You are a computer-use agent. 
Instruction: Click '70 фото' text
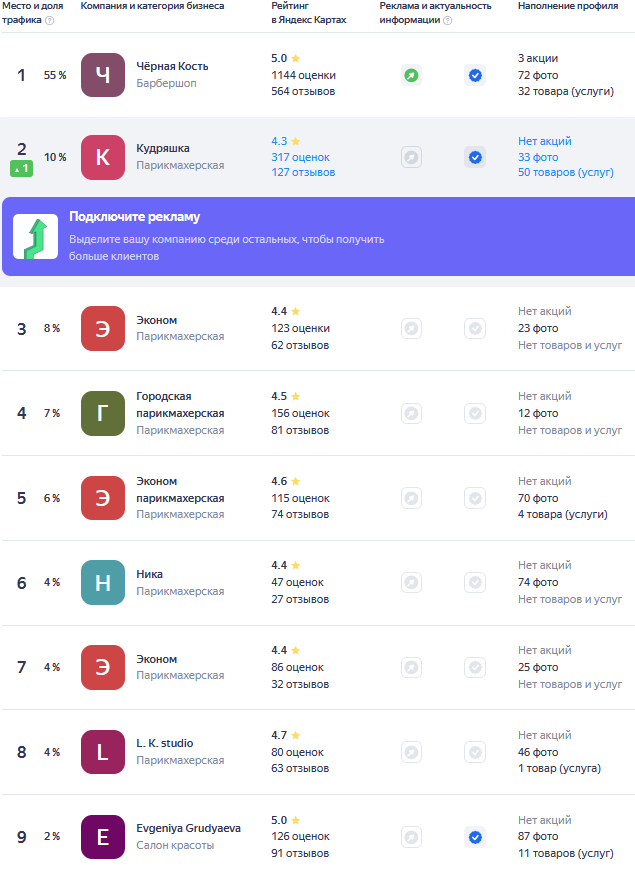tap(538, 498)
